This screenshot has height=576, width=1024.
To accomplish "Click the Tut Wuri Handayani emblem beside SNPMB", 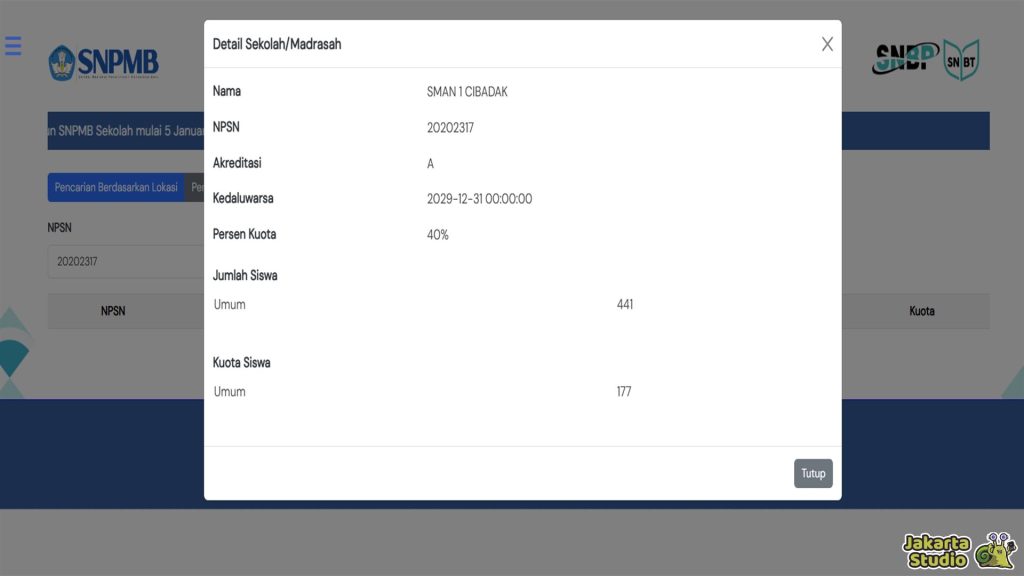I will 62,61.
